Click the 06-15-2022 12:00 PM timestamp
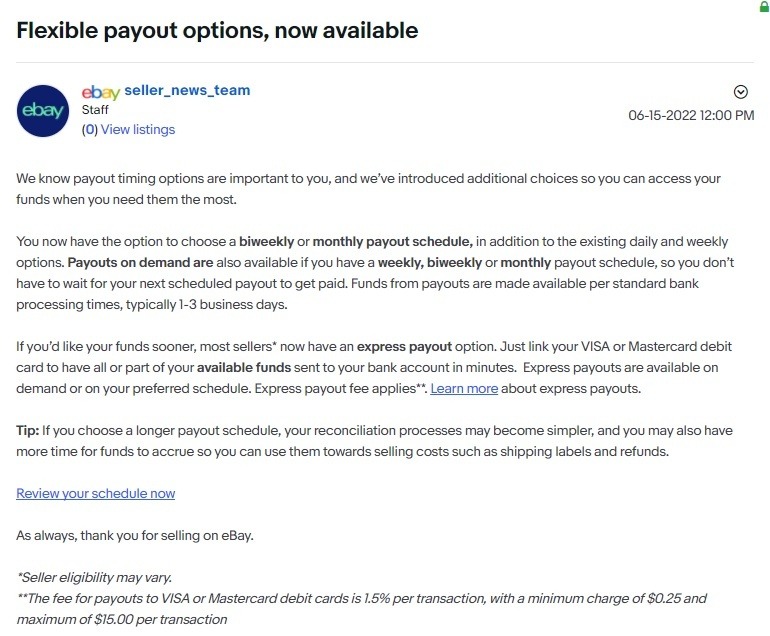The width and height of the screenshot is (770, 636). [691, 115]
